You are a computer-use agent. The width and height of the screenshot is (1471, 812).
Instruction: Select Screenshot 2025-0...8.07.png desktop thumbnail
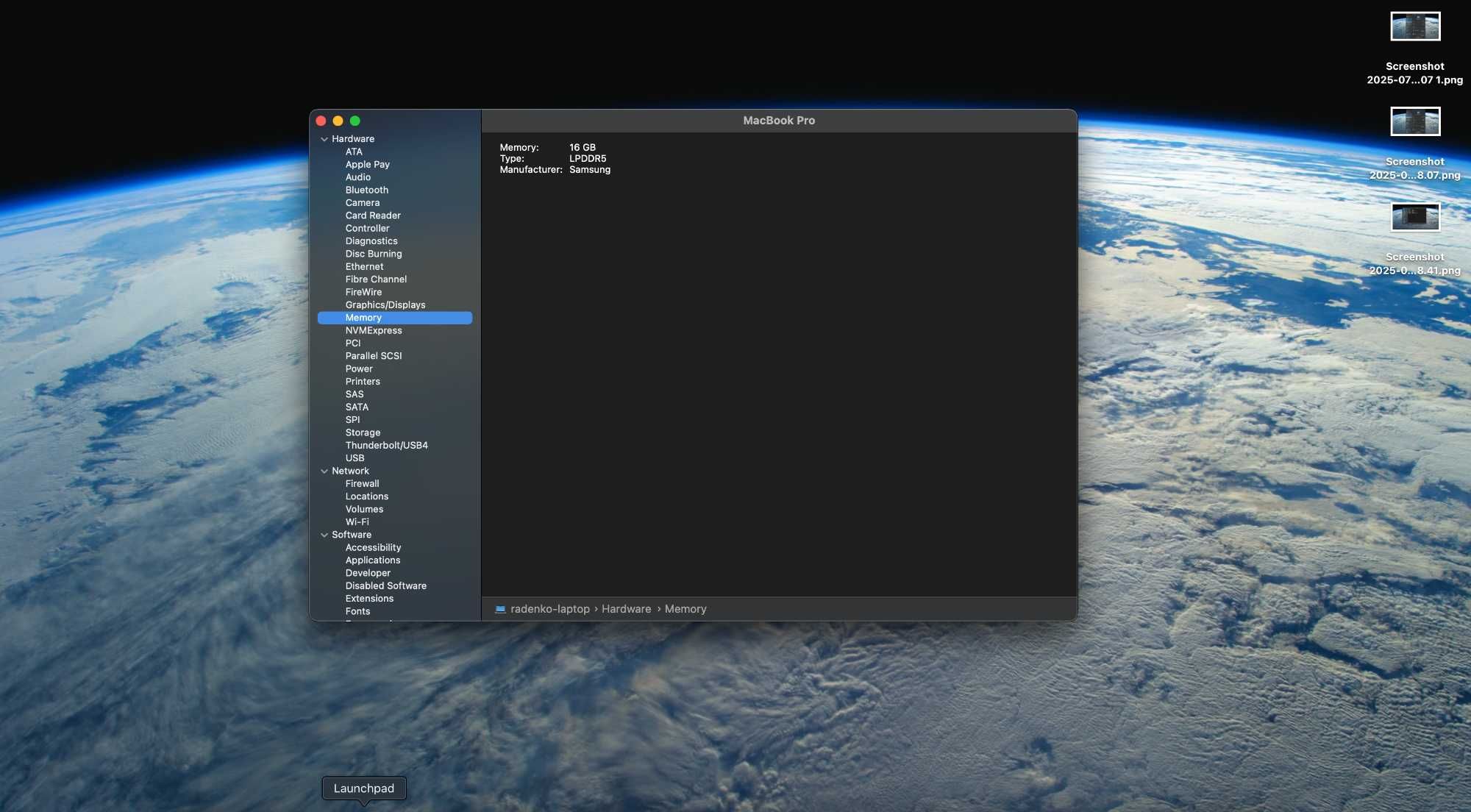pyautogui.click(x=1415, y=121)
